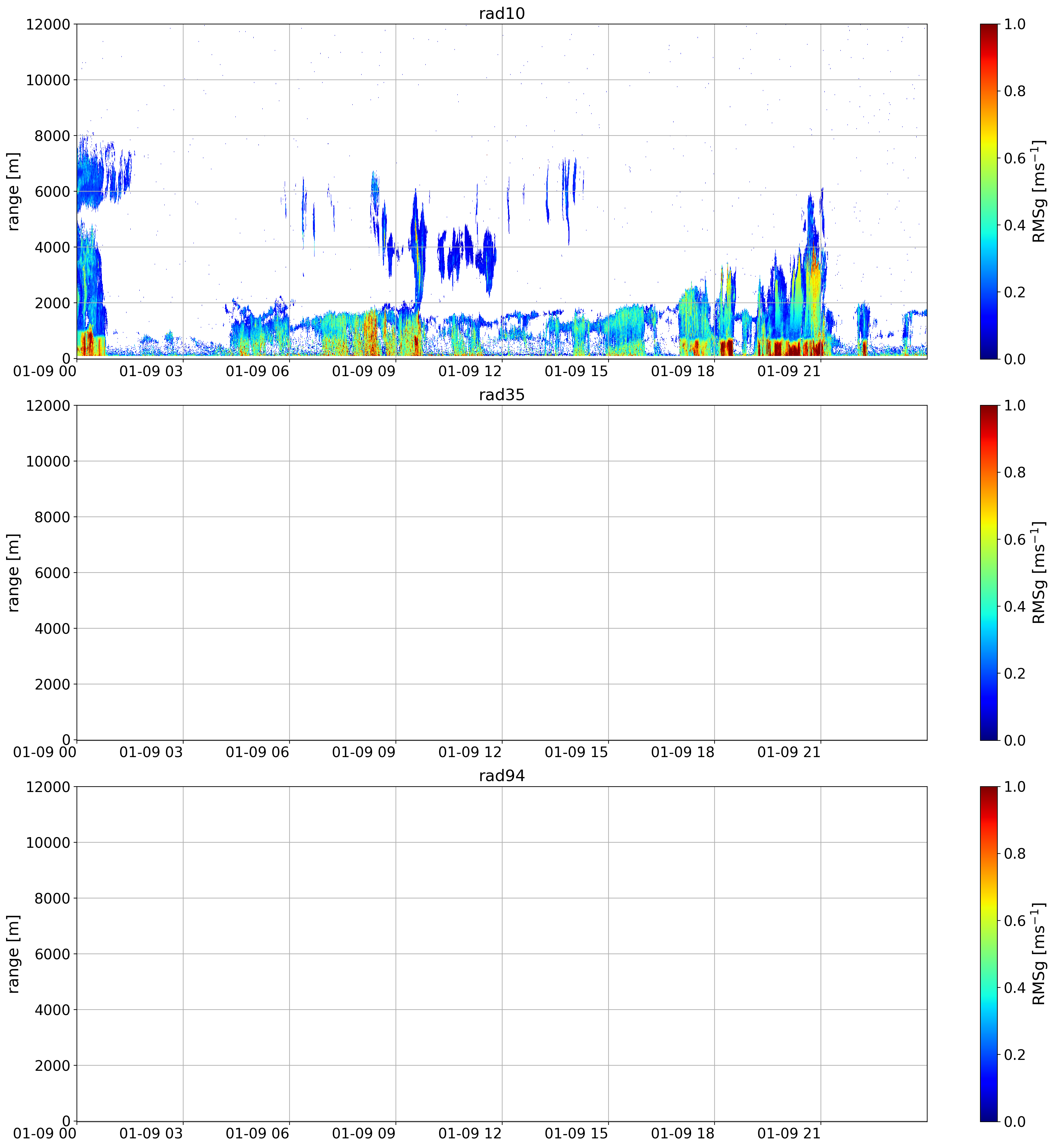
Task: Click the '01-09 00' tick under rad10
Action: (x=45, y=371)
